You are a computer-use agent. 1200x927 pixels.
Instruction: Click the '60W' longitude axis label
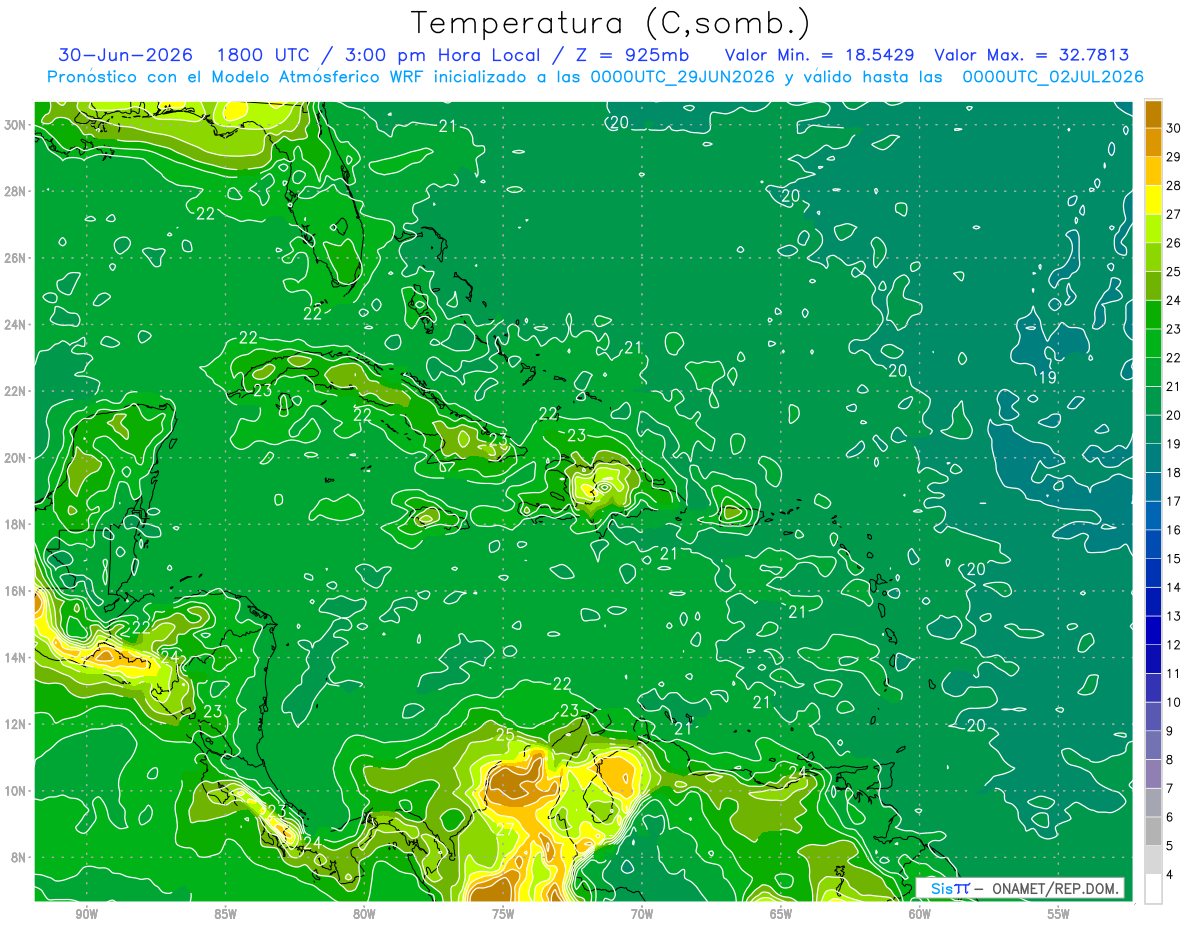pos(920,913)
